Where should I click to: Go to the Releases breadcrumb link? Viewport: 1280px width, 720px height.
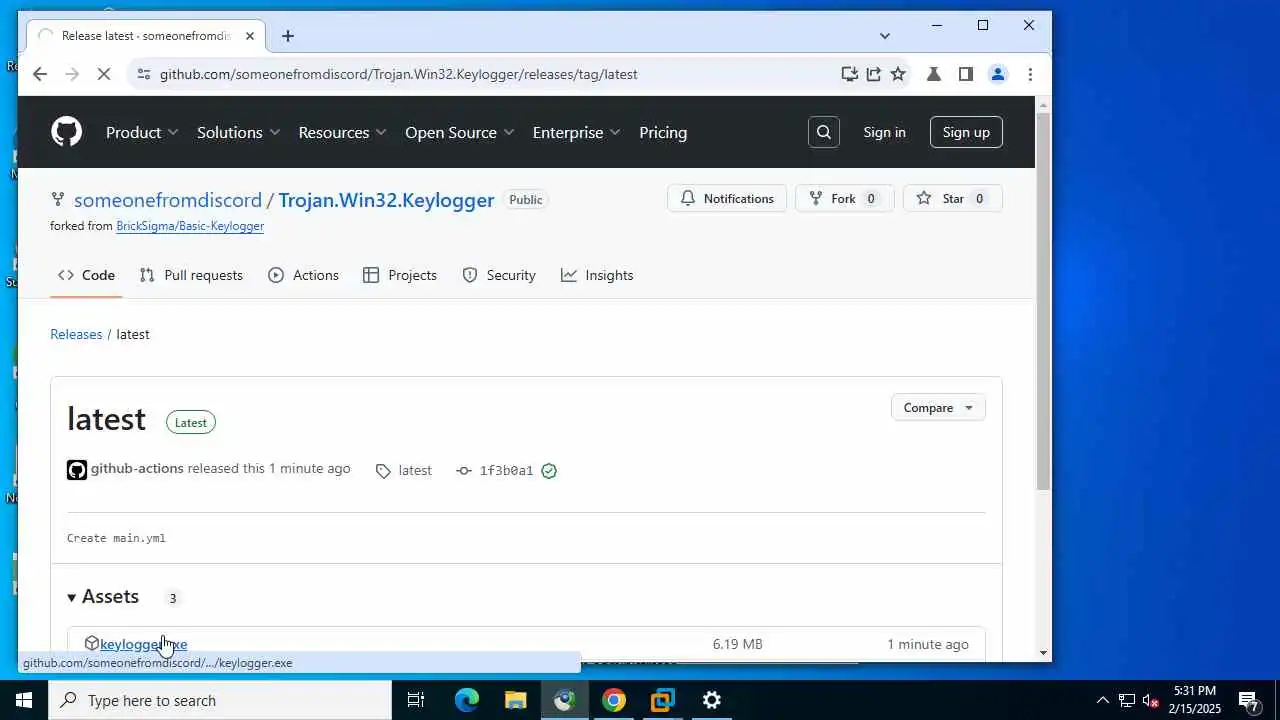(x=76, y=334)
